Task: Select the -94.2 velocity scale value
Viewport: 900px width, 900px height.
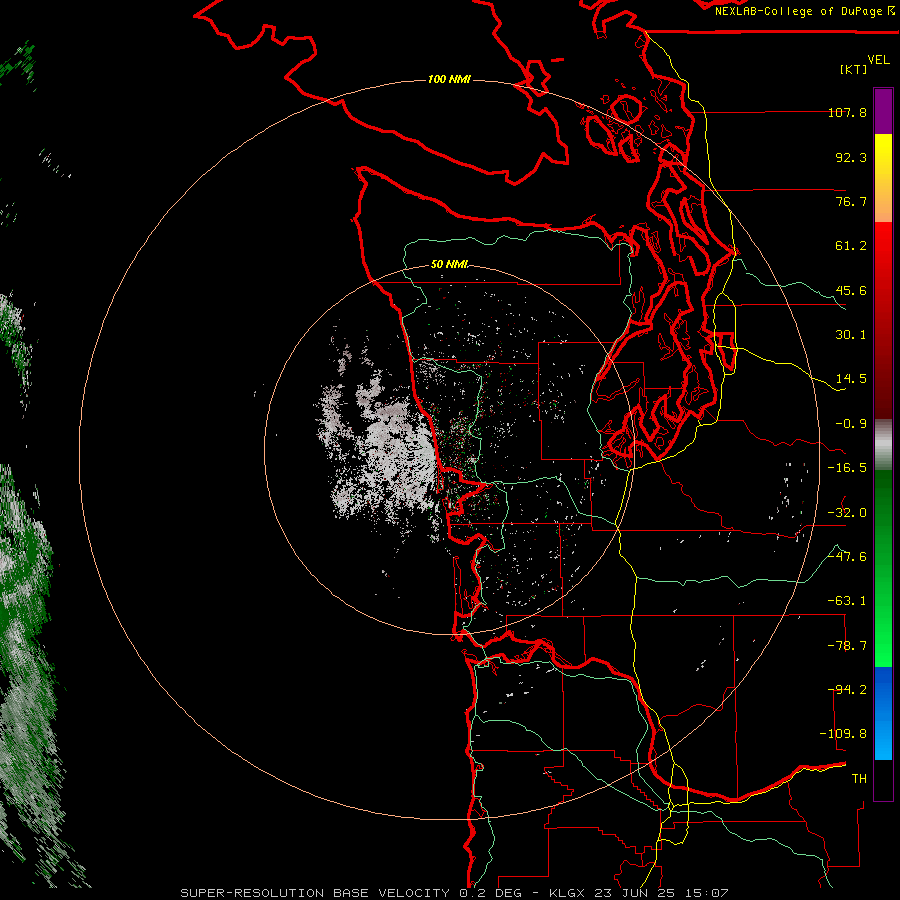Action: tap(847, 690)
